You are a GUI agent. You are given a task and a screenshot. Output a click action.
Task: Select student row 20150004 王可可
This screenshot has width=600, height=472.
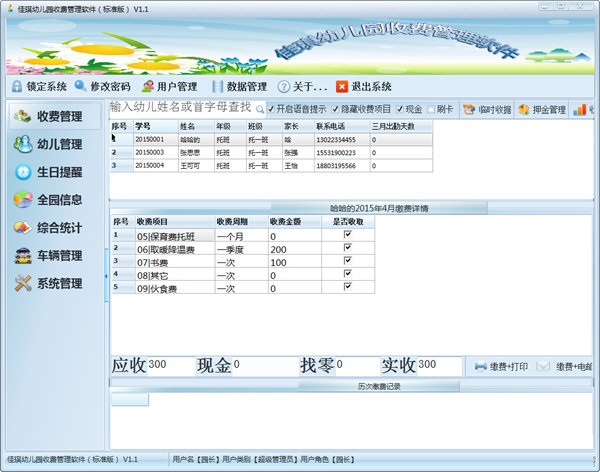(271, 165)
